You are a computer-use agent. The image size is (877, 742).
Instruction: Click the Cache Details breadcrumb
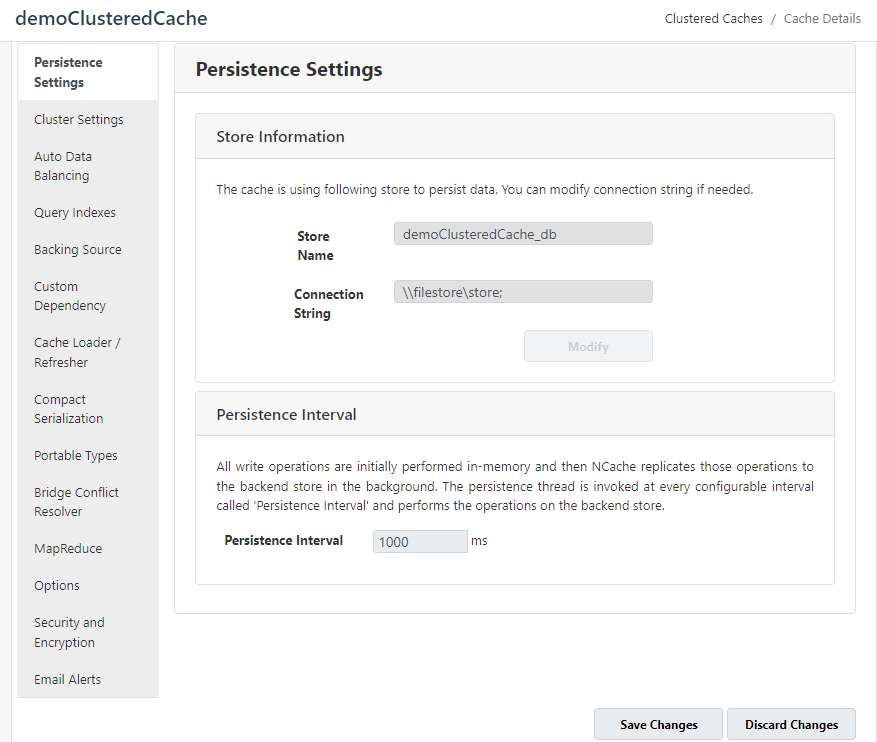(822, 18)
